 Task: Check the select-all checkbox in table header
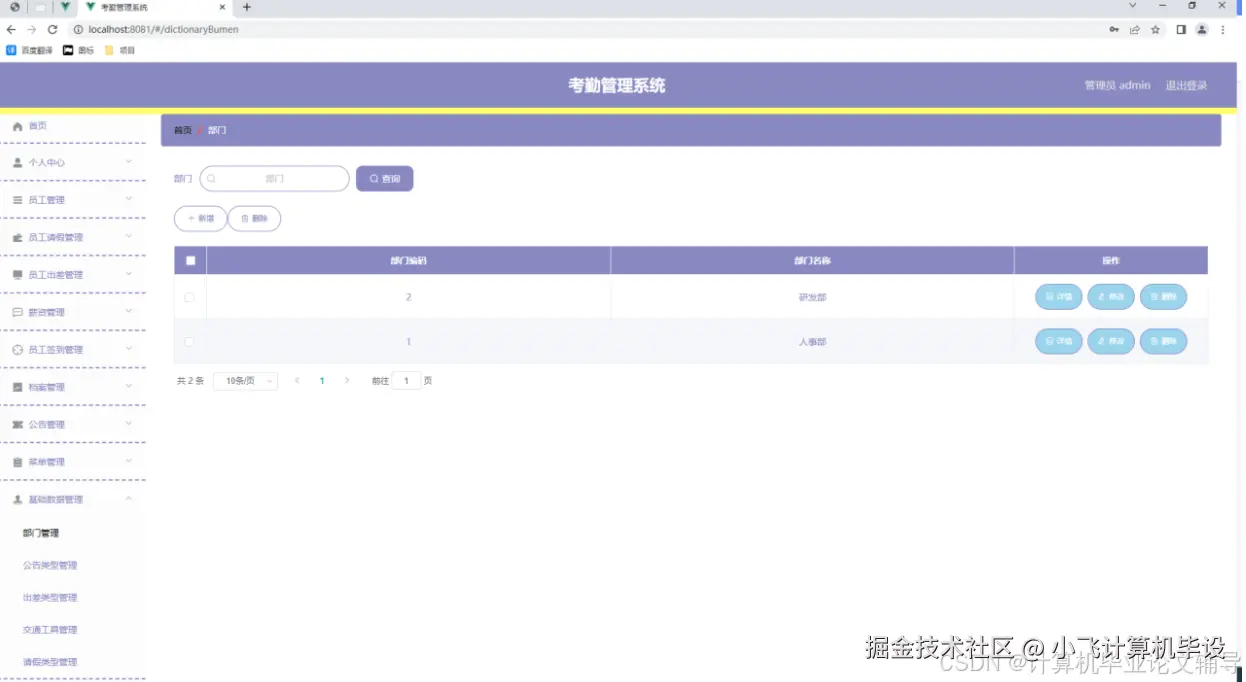coord(188,259)
